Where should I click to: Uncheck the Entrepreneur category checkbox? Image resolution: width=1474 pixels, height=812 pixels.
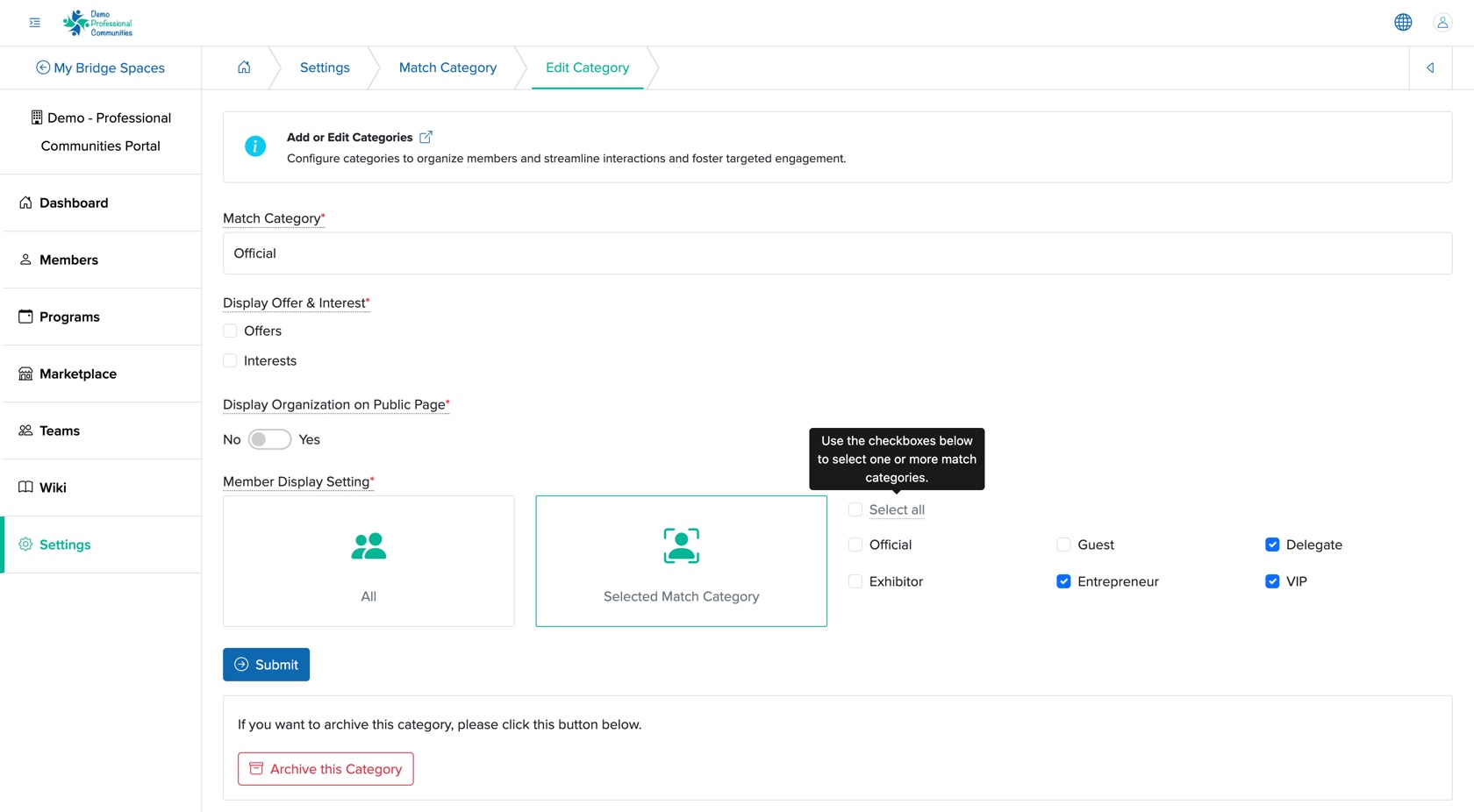1063,581
